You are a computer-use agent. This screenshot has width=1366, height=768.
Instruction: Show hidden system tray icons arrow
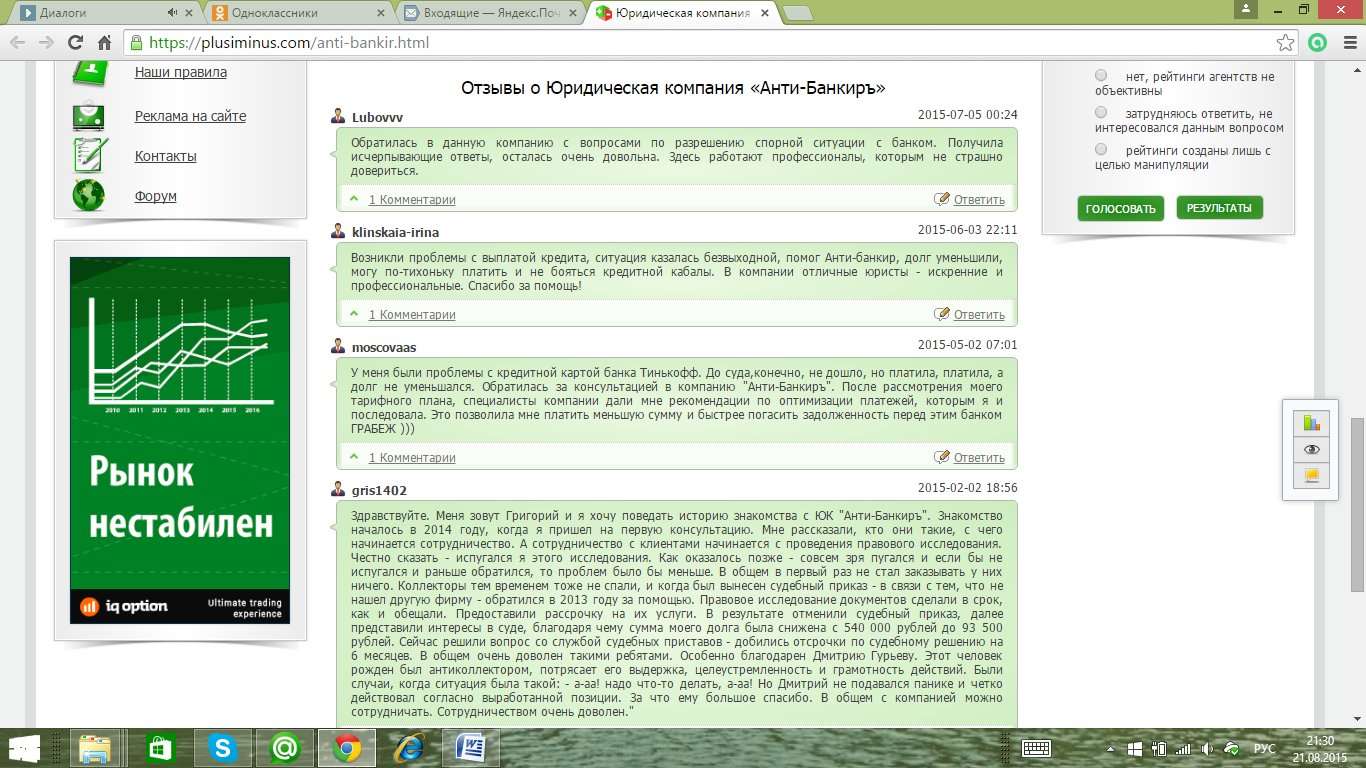(1109, 748)
